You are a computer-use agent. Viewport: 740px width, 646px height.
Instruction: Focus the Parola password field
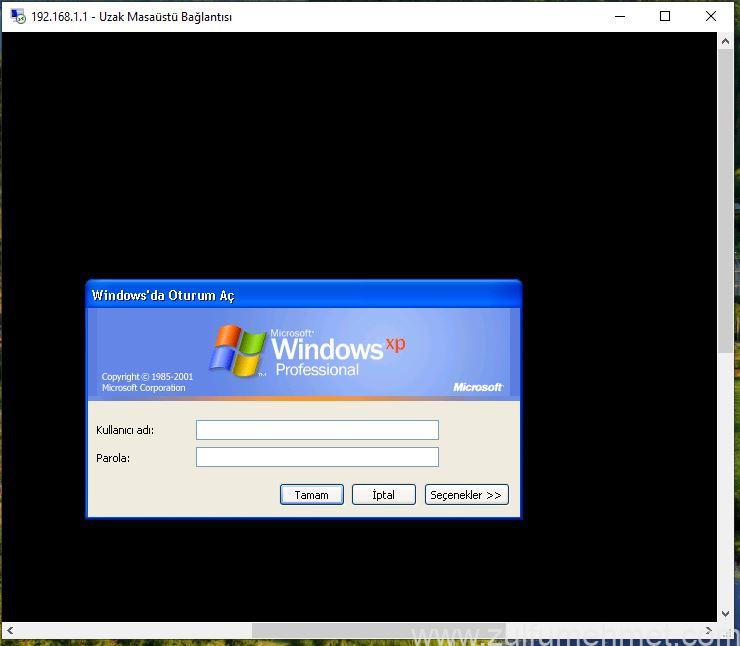pyautogui.click(x=317, y=457)
